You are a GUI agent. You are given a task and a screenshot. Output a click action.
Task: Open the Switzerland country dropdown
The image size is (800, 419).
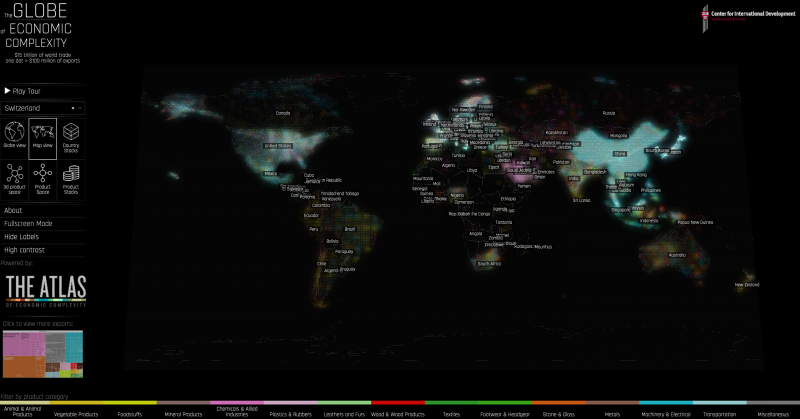[42, 108]
